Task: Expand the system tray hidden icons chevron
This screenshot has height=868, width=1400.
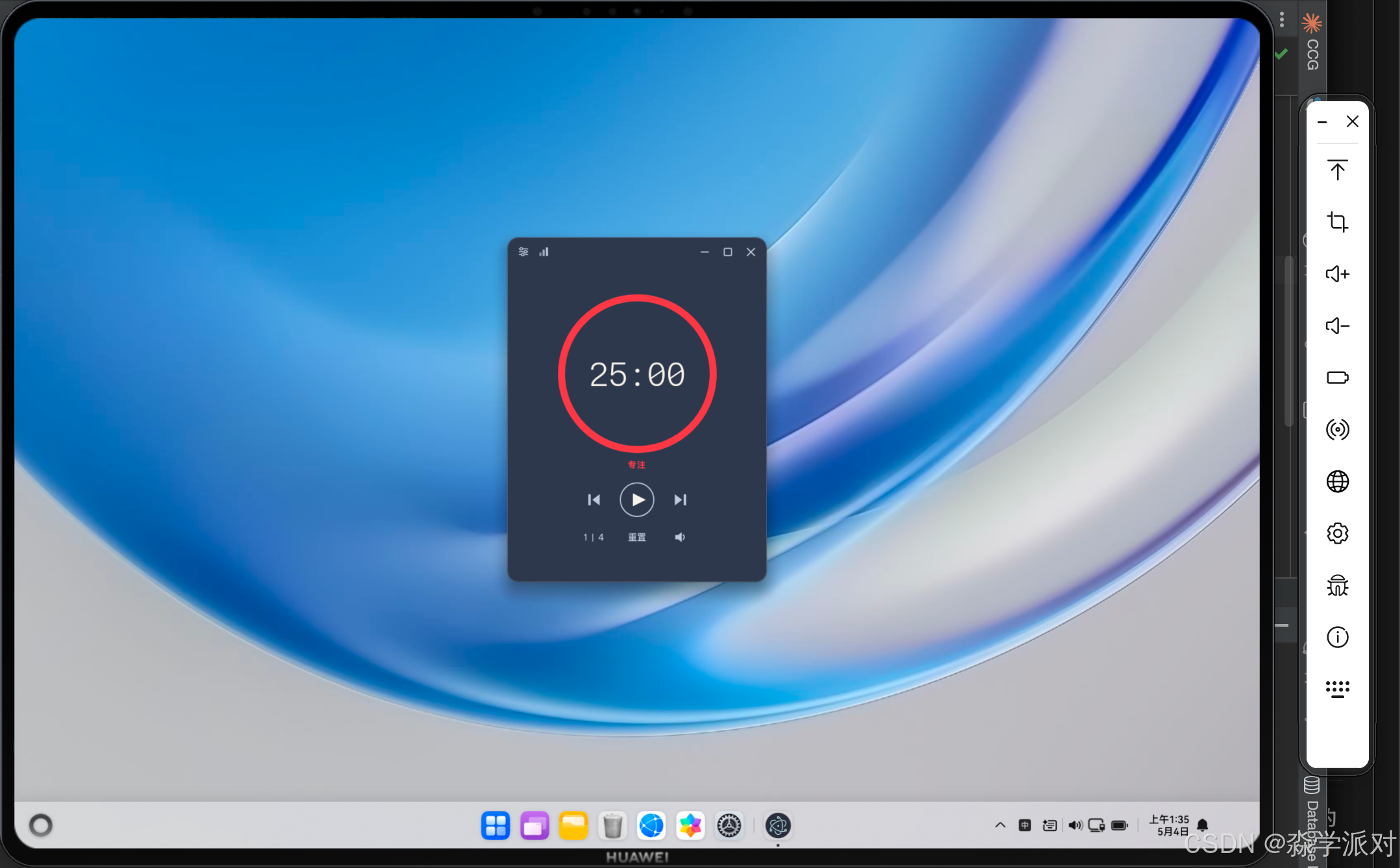Action: (1000, 825)
